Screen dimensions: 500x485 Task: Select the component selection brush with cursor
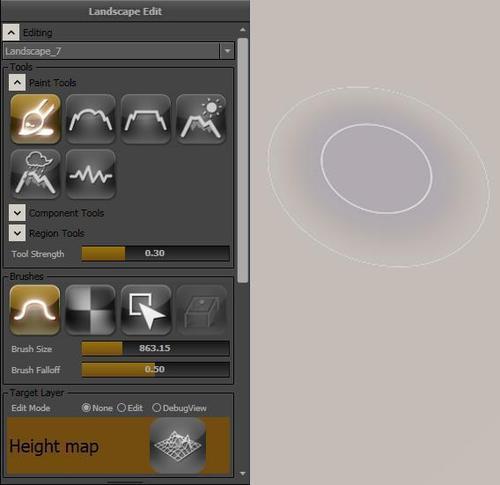[x=146, y=310]
